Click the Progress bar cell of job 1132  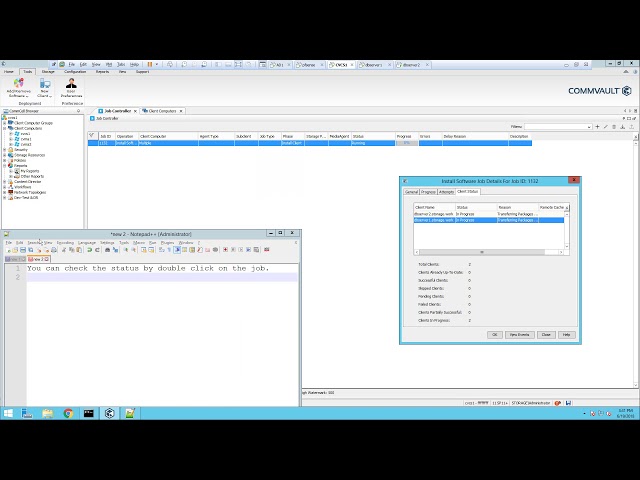[x=407, y=143]
